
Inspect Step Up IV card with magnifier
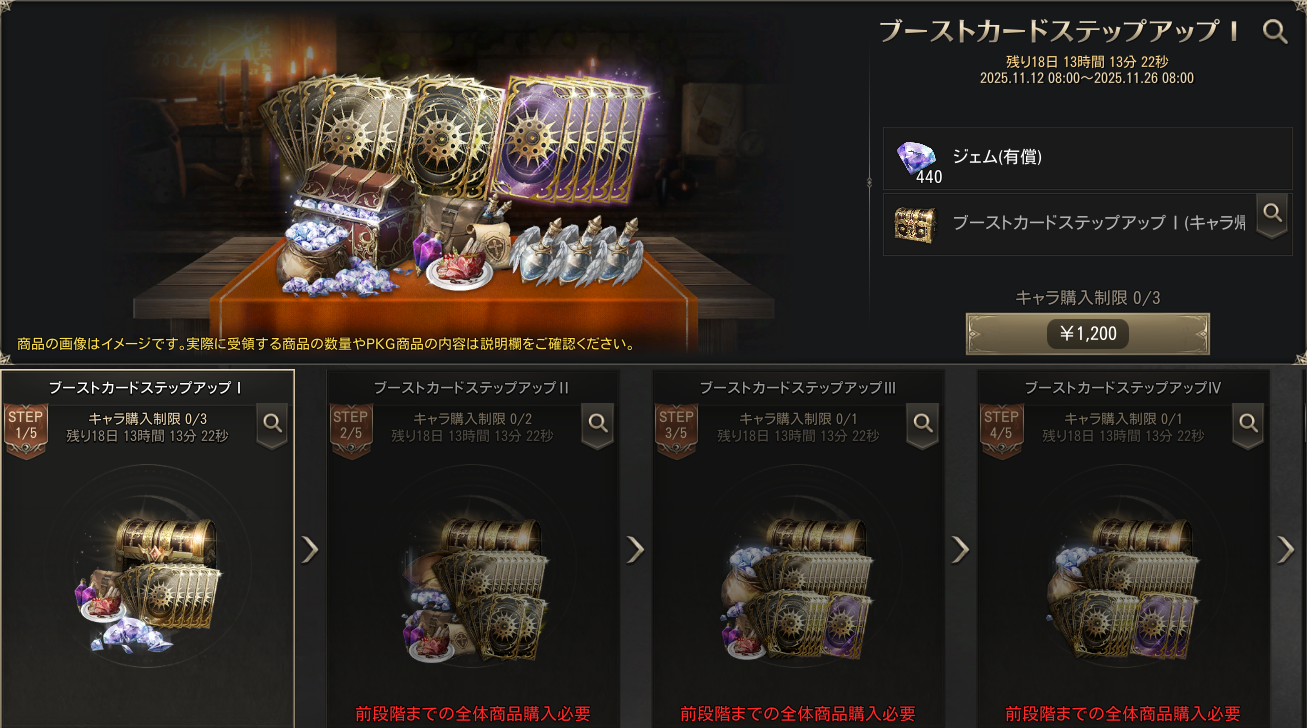pos(1248,425)
